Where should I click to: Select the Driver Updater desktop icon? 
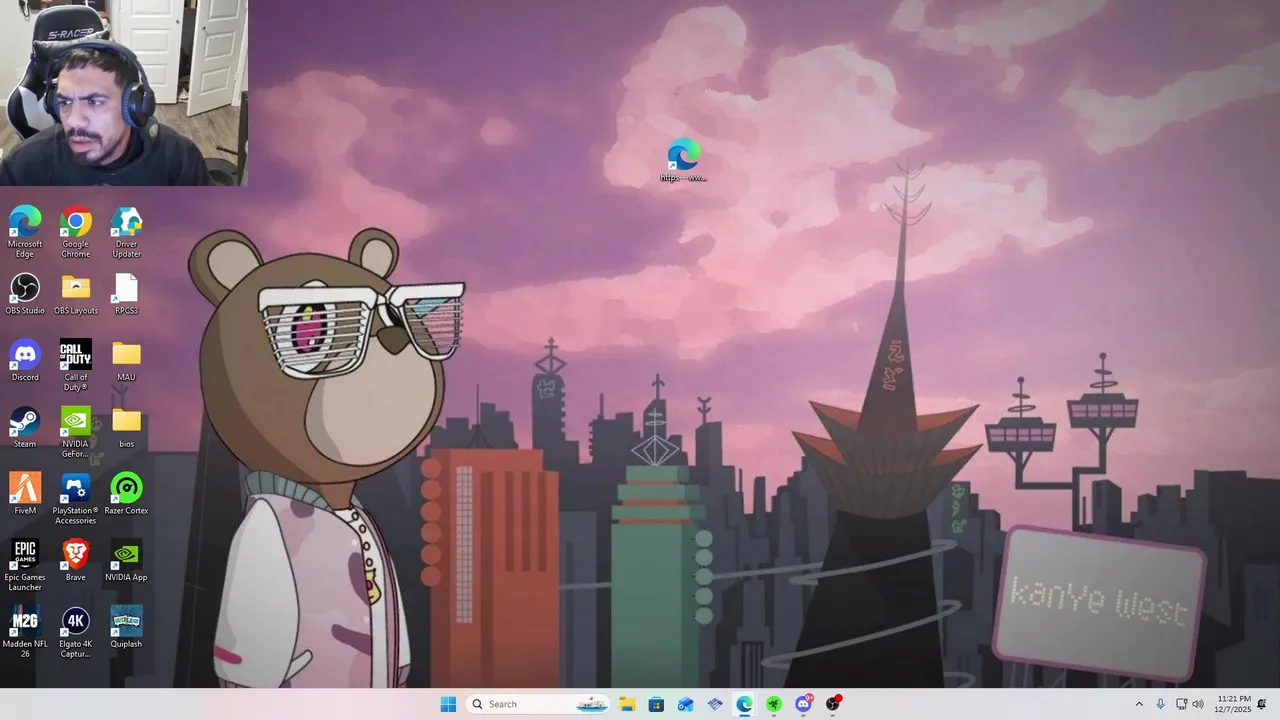126,232
